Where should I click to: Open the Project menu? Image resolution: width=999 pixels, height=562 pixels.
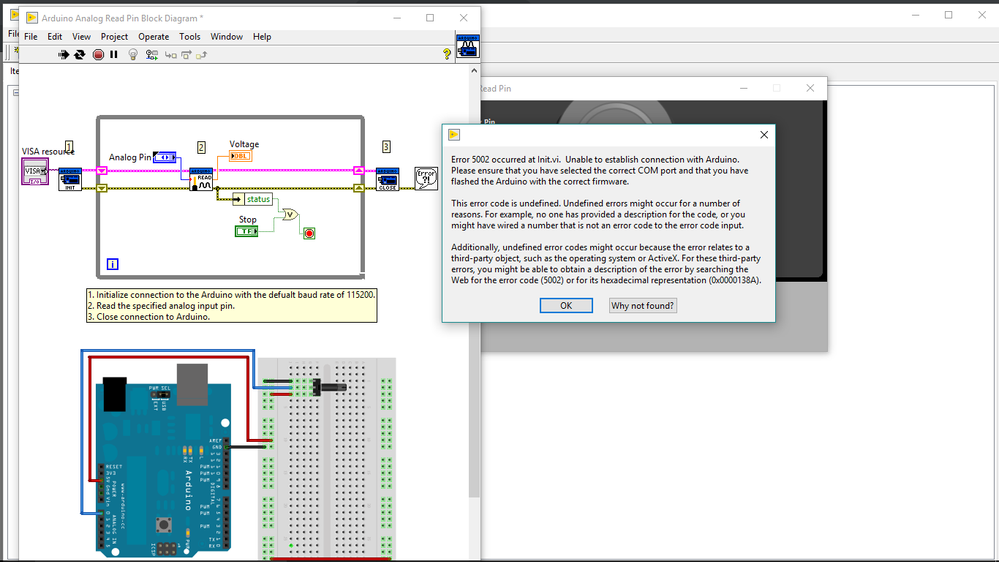114,37
